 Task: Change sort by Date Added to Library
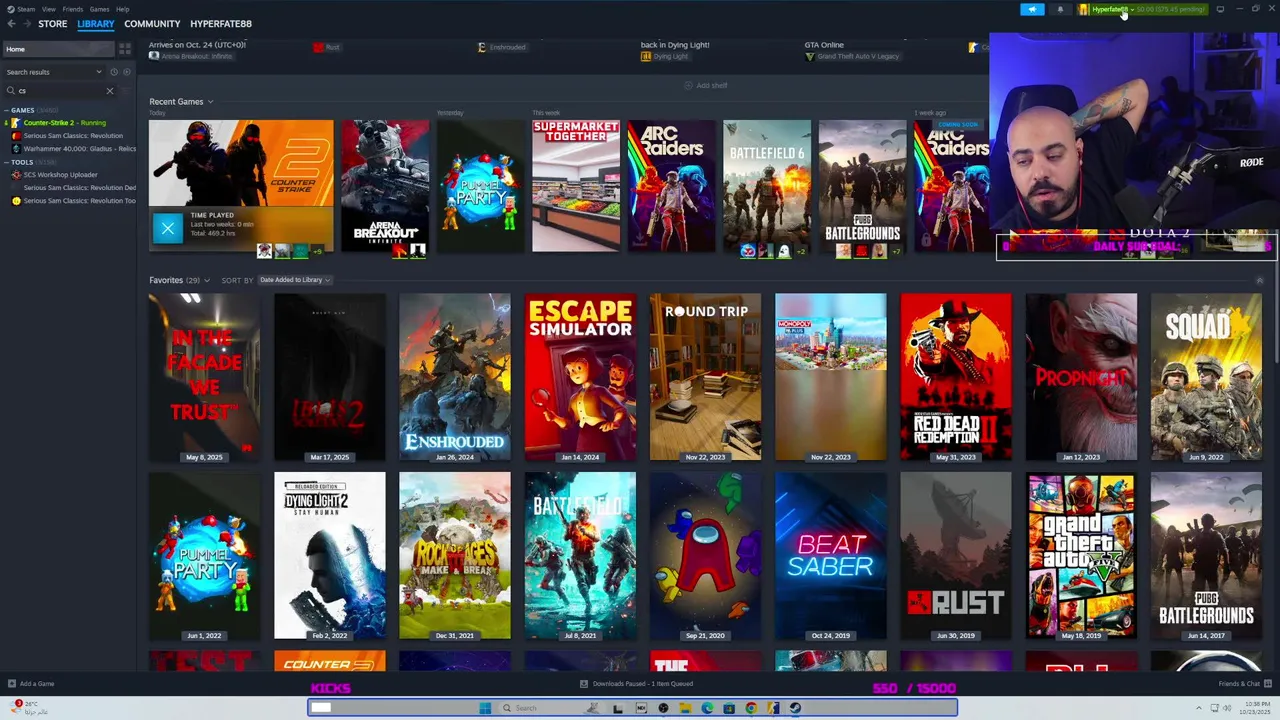coord(295,280)
